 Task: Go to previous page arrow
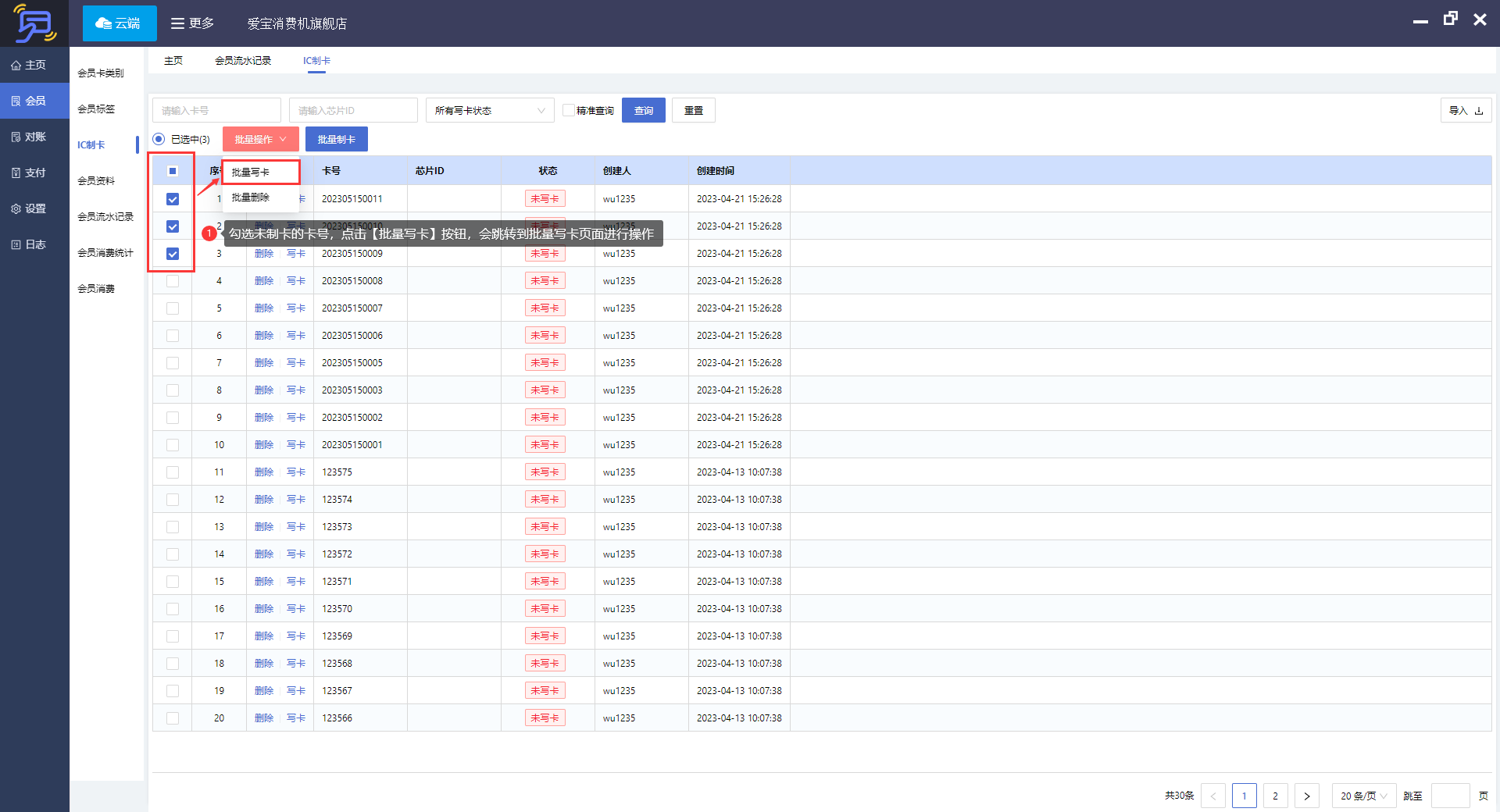pyautogui.click(x=1213, y=796)
